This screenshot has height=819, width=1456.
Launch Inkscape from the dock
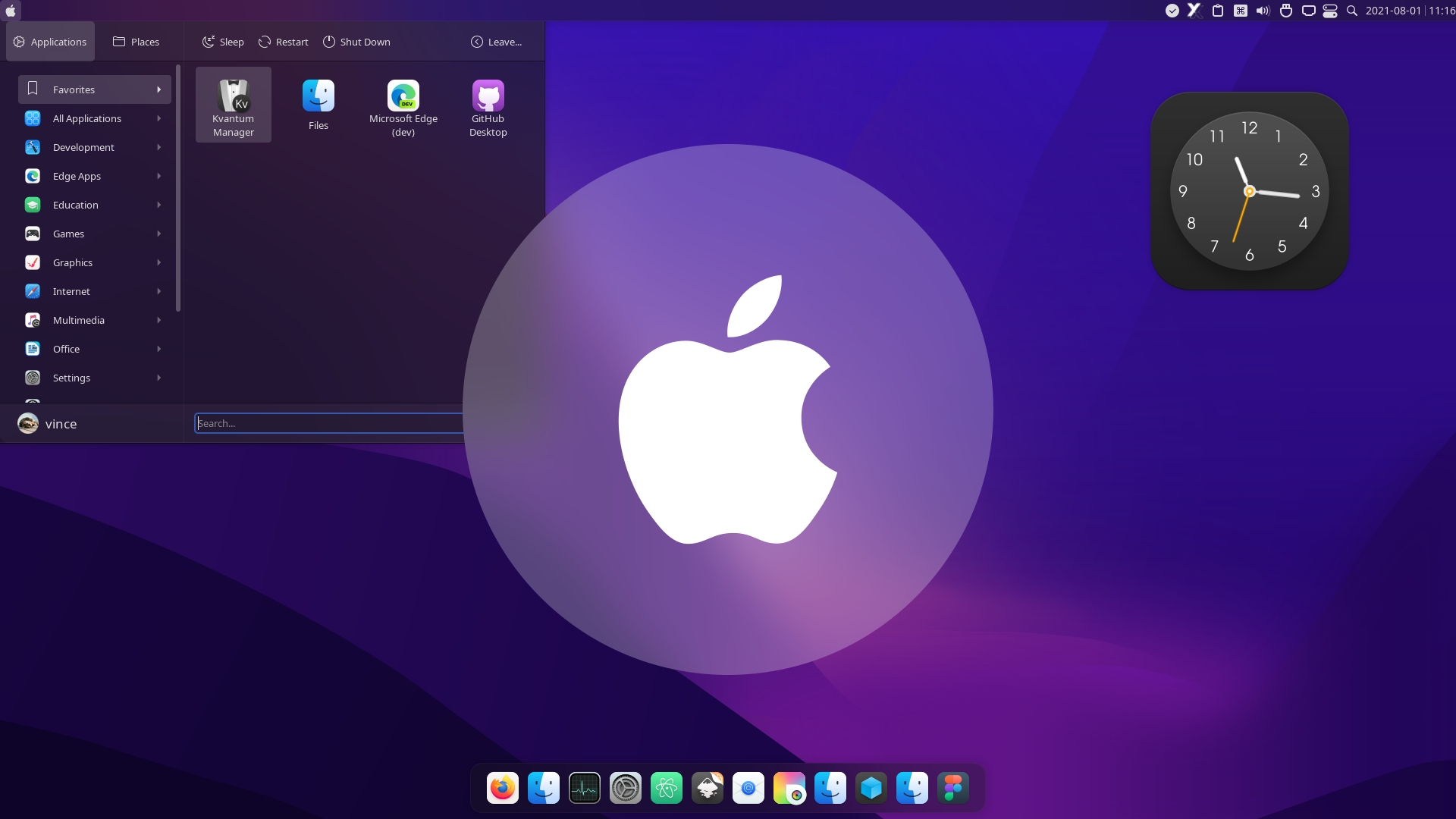[707, 788]
